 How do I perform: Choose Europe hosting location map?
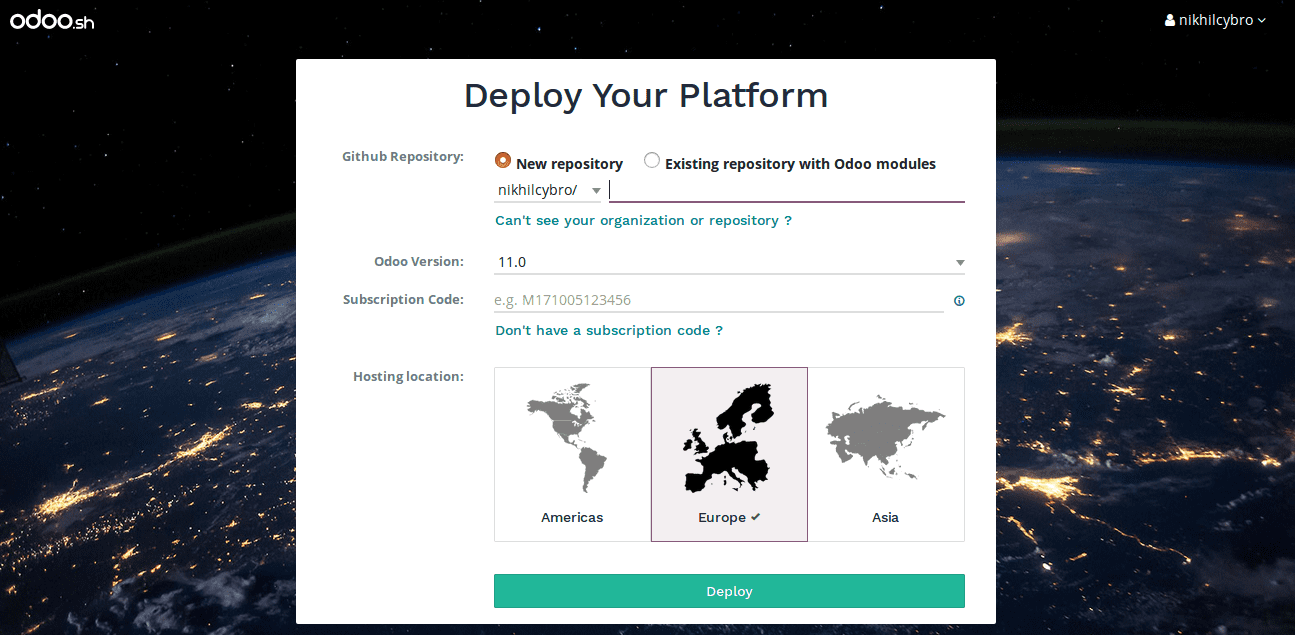[x=729, y=454]
